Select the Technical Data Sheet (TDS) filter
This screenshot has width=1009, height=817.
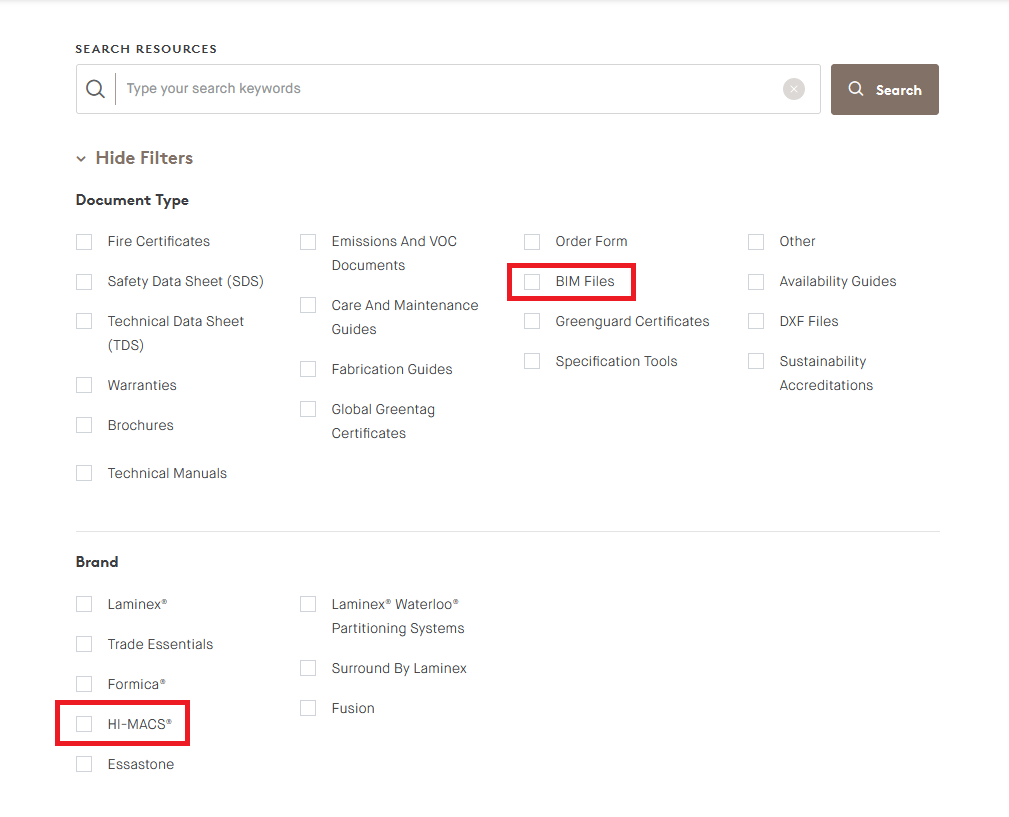[84, 321]
